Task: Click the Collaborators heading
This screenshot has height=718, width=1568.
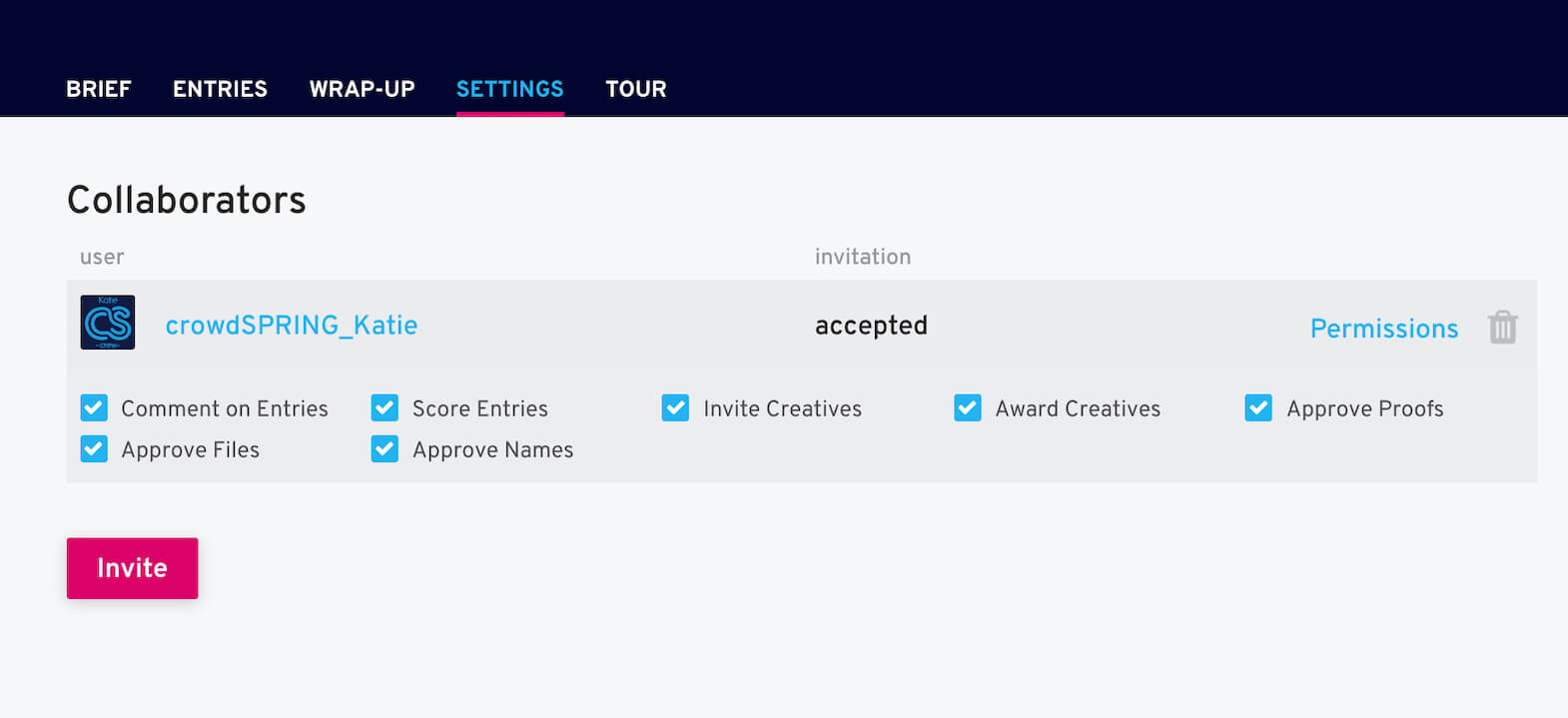Action: tap(186, 200)
